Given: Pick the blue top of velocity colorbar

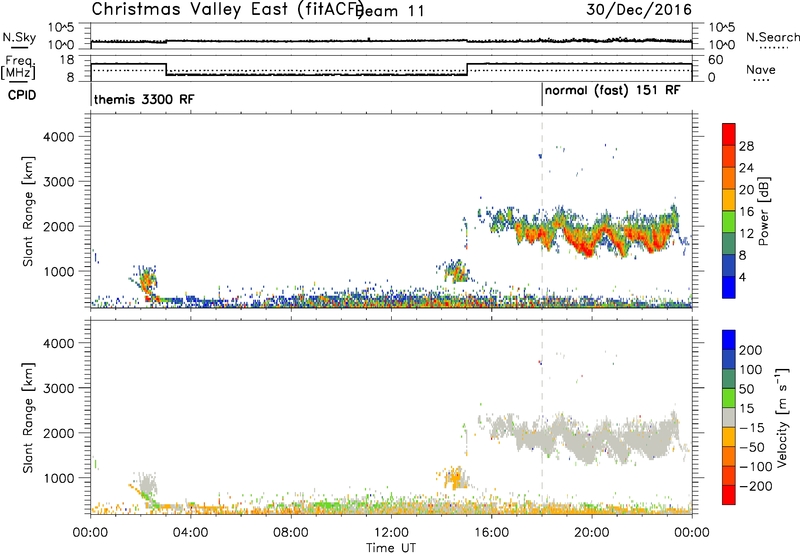Looking at the screenshot, I should click(x=729, y=340).
